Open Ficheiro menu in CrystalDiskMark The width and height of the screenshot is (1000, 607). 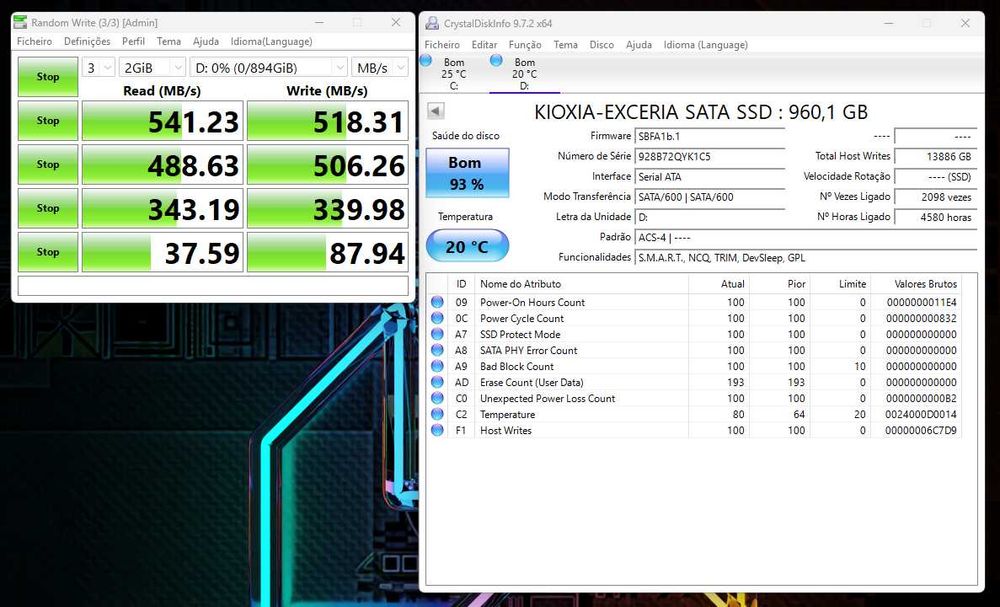[34, 41]
